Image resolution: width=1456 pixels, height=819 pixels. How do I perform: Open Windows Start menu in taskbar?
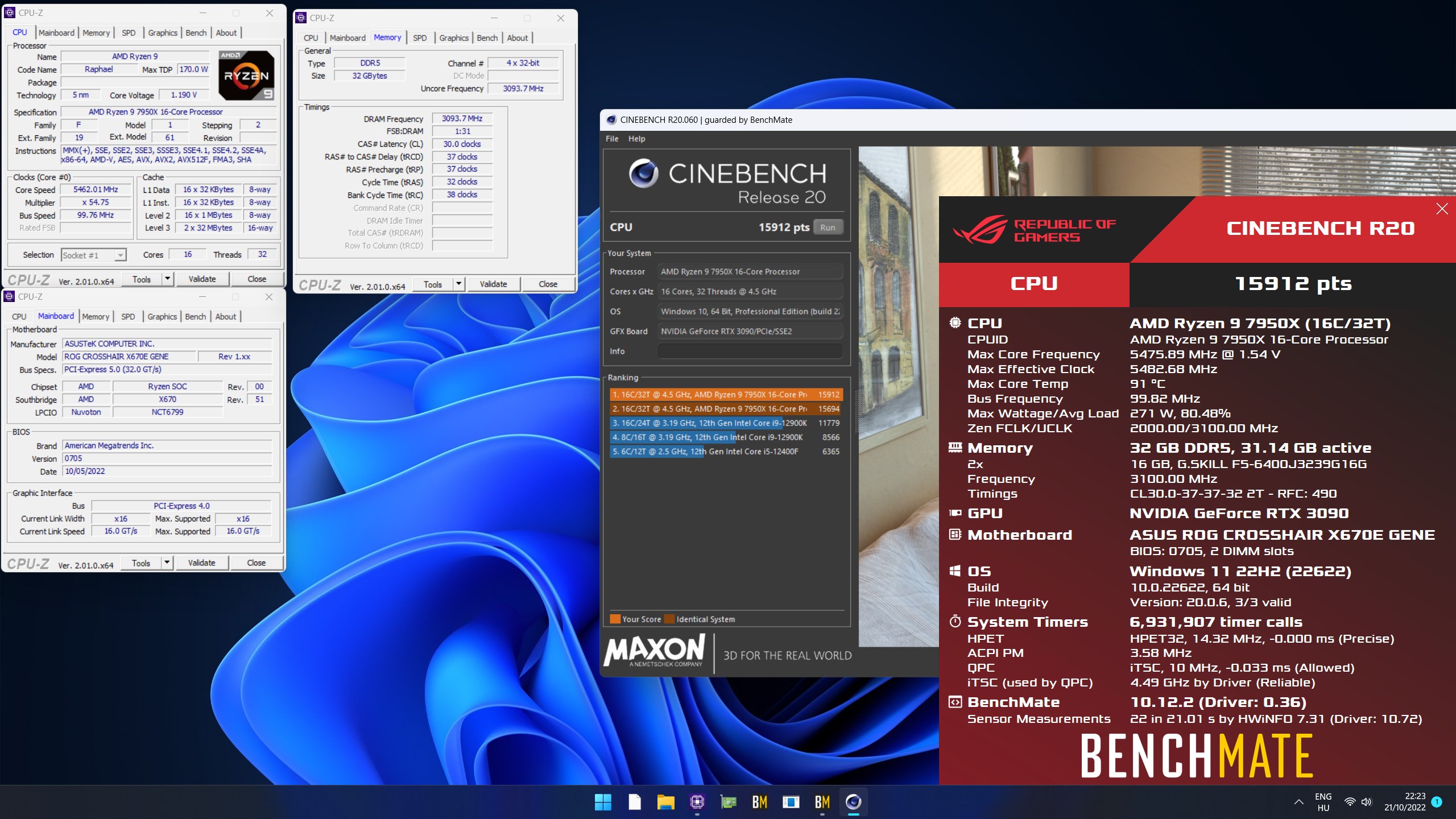[603, 802]
